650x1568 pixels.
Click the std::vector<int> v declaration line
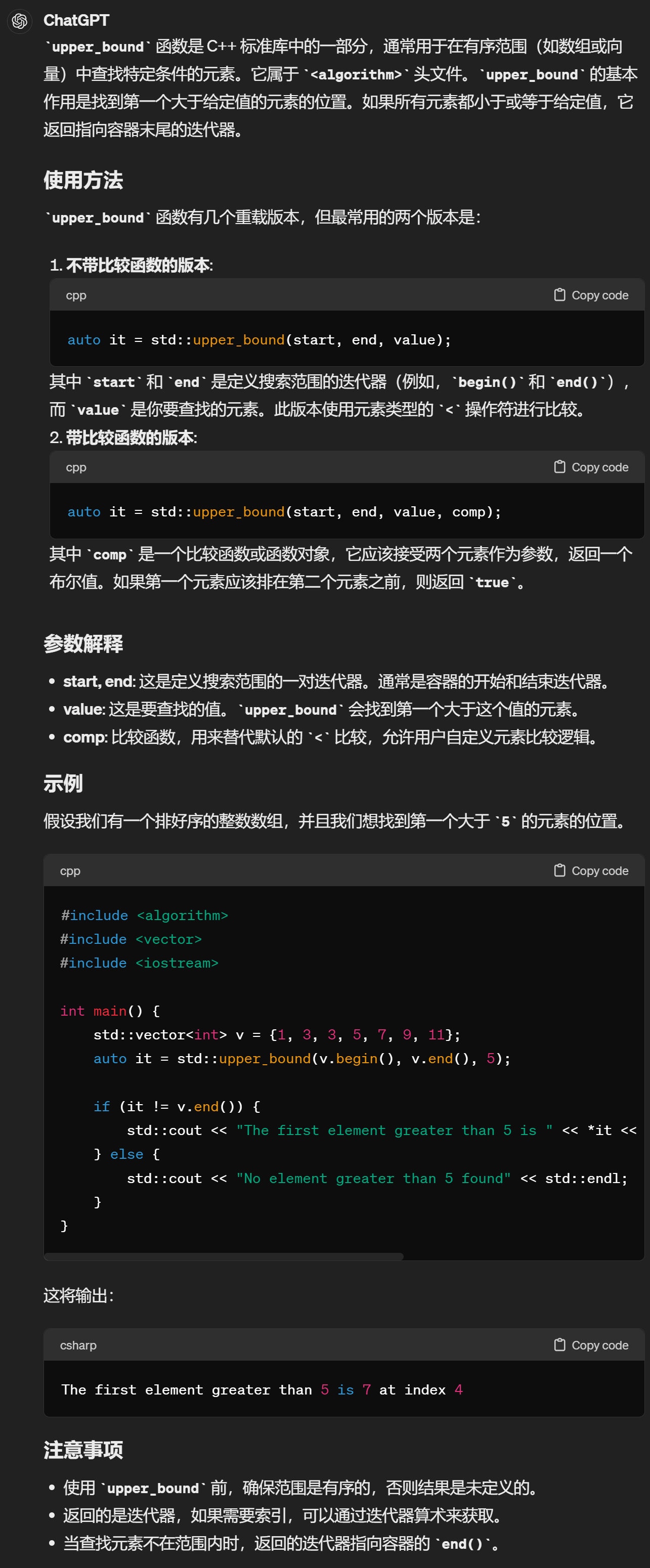[x=277, y=1035]
